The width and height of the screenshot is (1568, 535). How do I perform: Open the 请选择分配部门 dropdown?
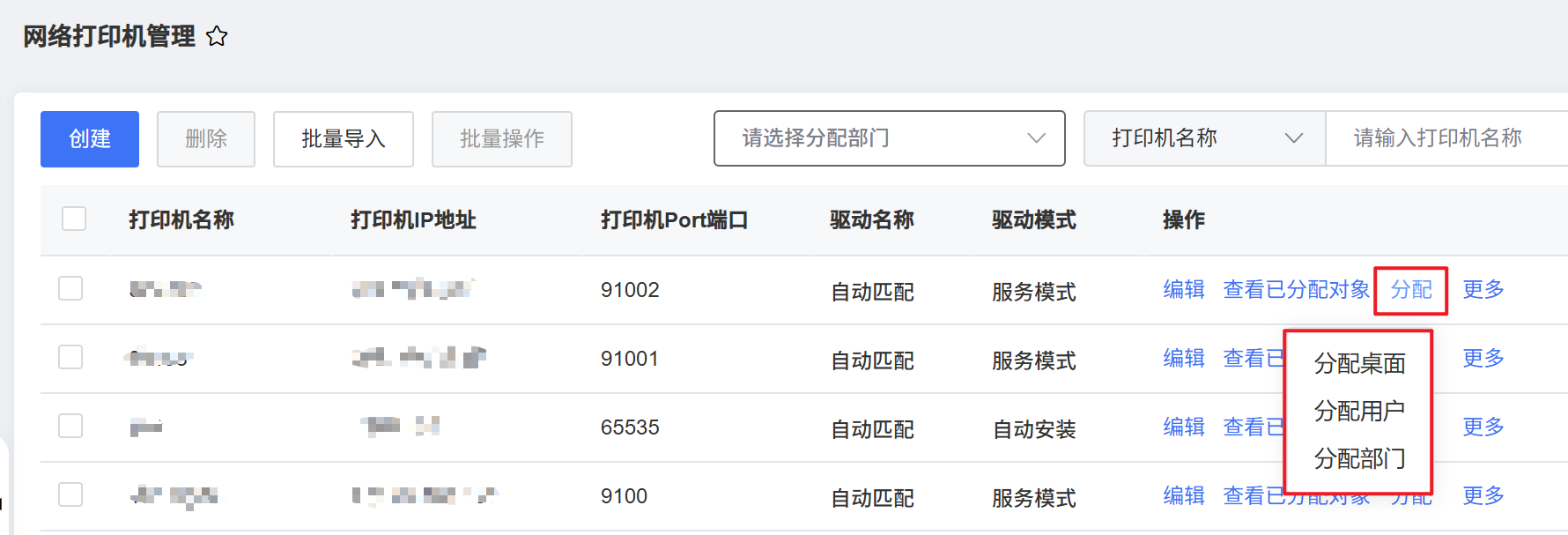[x=889, y=138]
